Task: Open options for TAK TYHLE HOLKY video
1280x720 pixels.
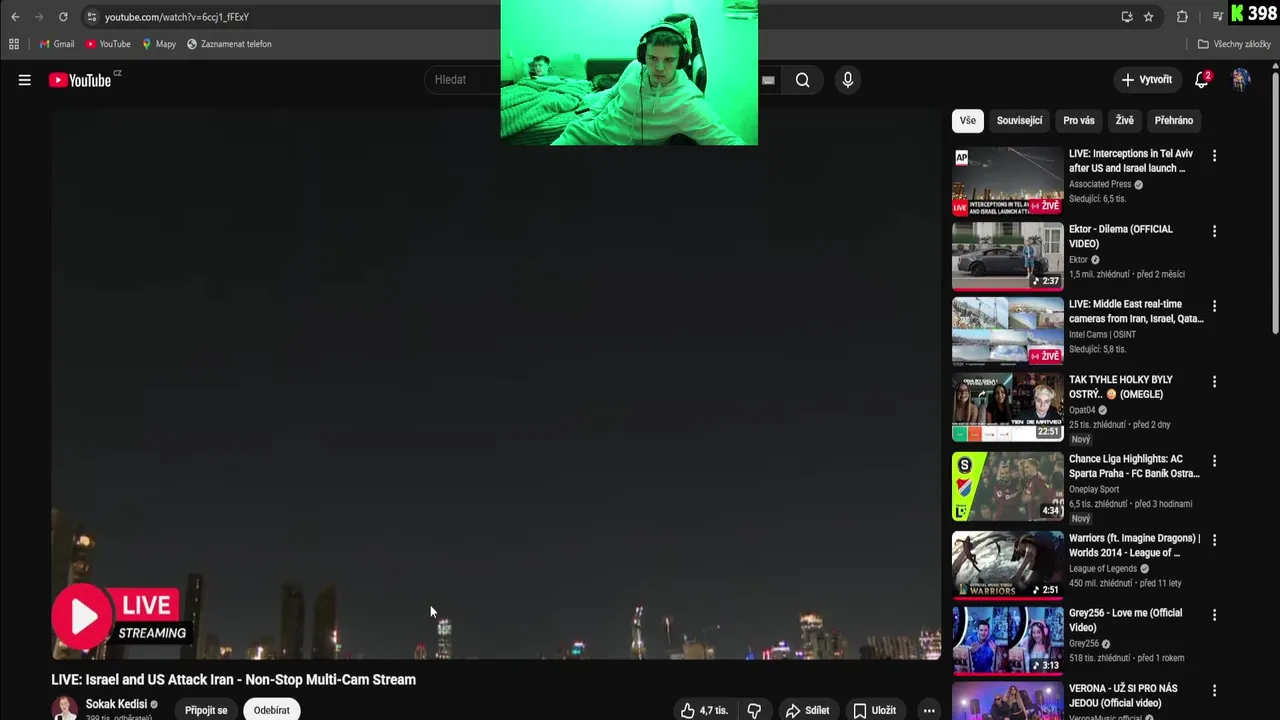Action: (x=1214, y=382)
